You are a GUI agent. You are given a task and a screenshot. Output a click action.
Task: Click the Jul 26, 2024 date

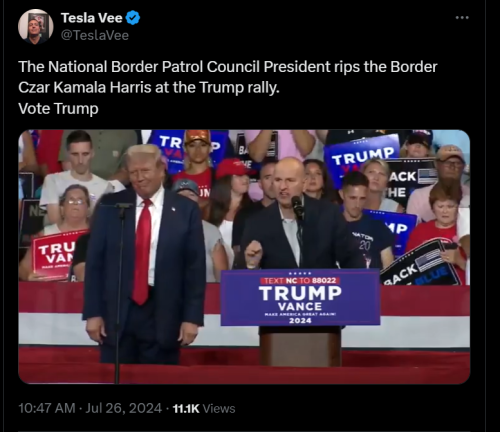click(124, 408)
